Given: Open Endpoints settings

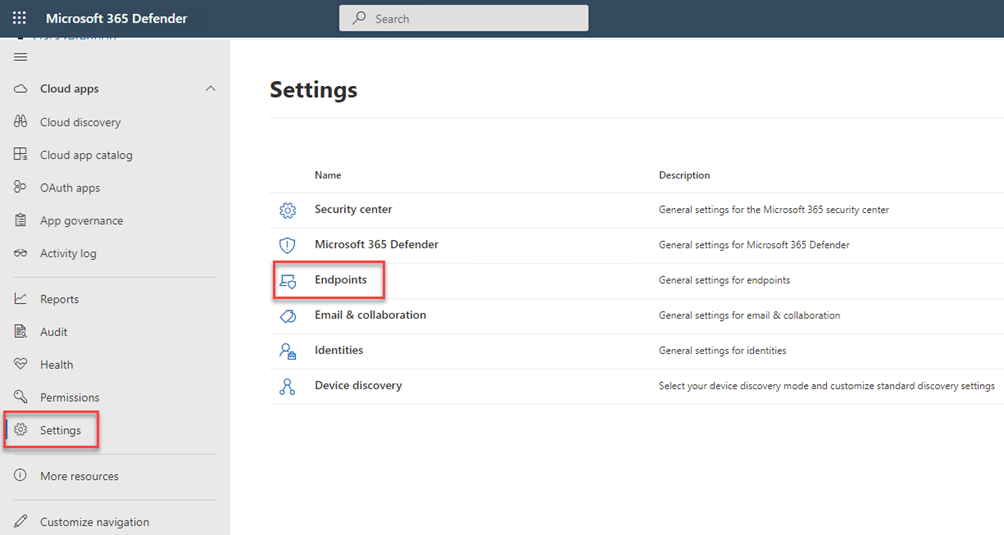Looking at the screenshot, I should 341,280.
